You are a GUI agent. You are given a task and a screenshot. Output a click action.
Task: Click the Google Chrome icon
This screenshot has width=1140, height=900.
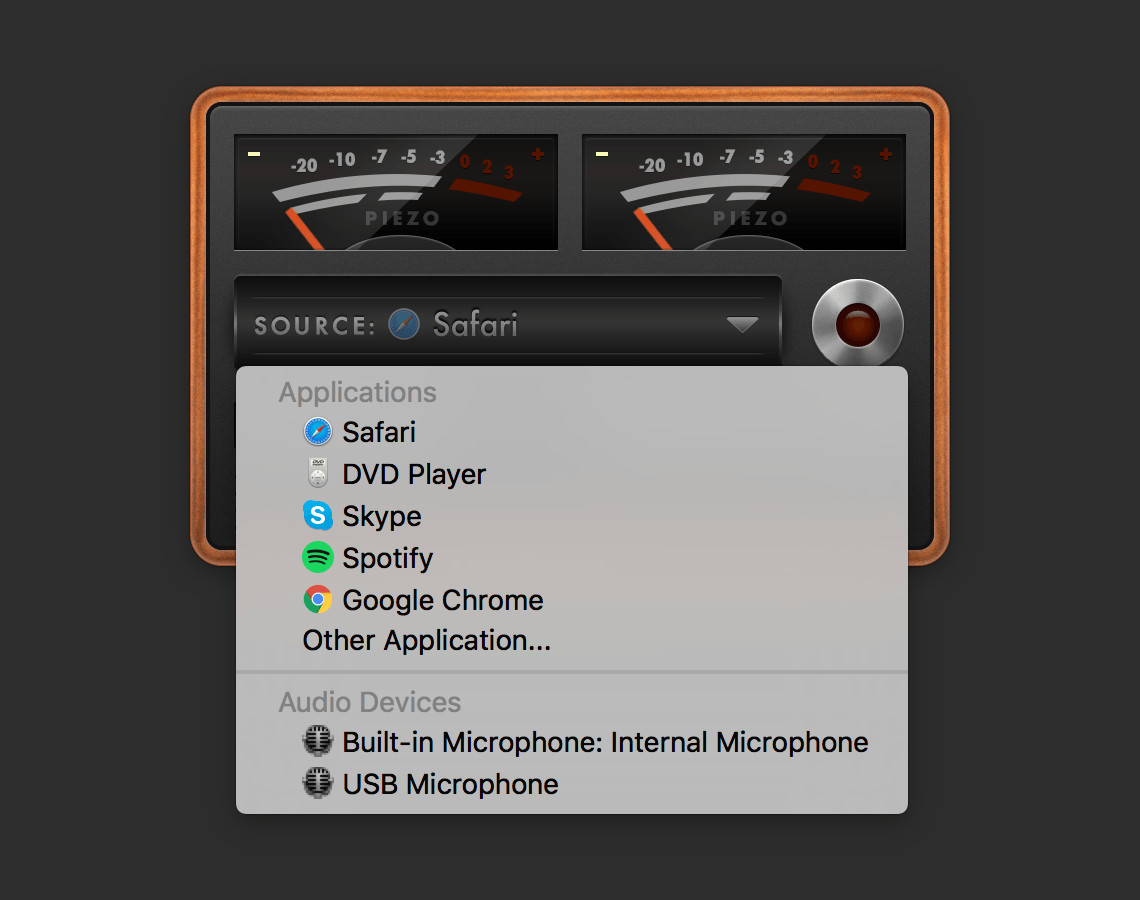pyautogui.click(x=318, y=600)
